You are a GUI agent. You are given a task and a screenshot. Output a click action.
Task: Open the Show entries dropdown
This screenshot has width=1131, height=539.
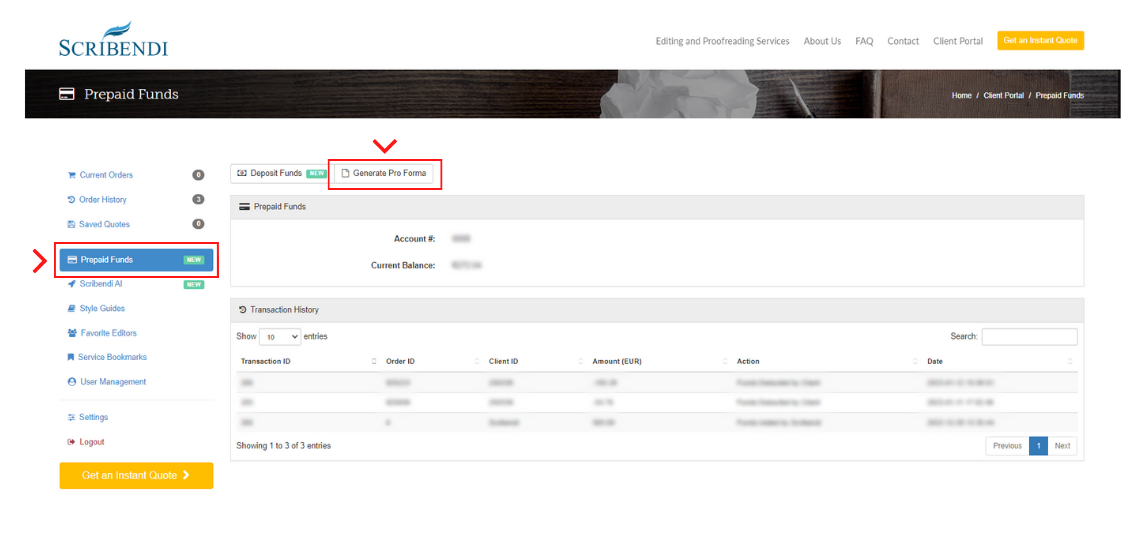click(280, 337)
